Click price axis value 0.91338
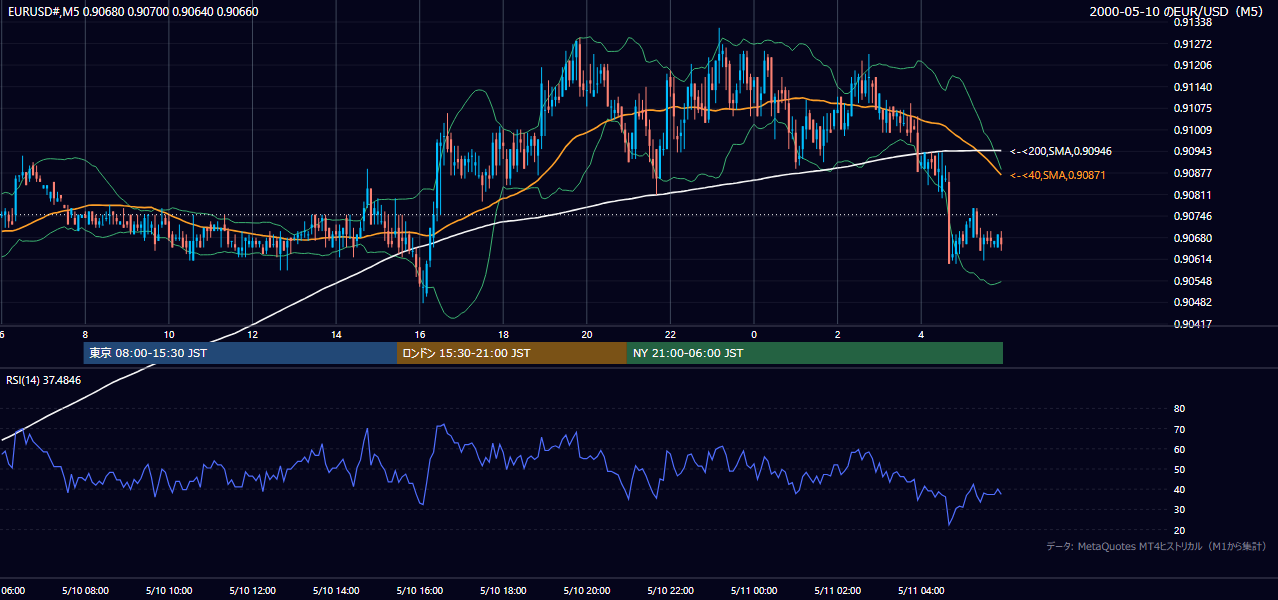The width and height of the screenshot is (1278, 600). [x=1193, y=22]
